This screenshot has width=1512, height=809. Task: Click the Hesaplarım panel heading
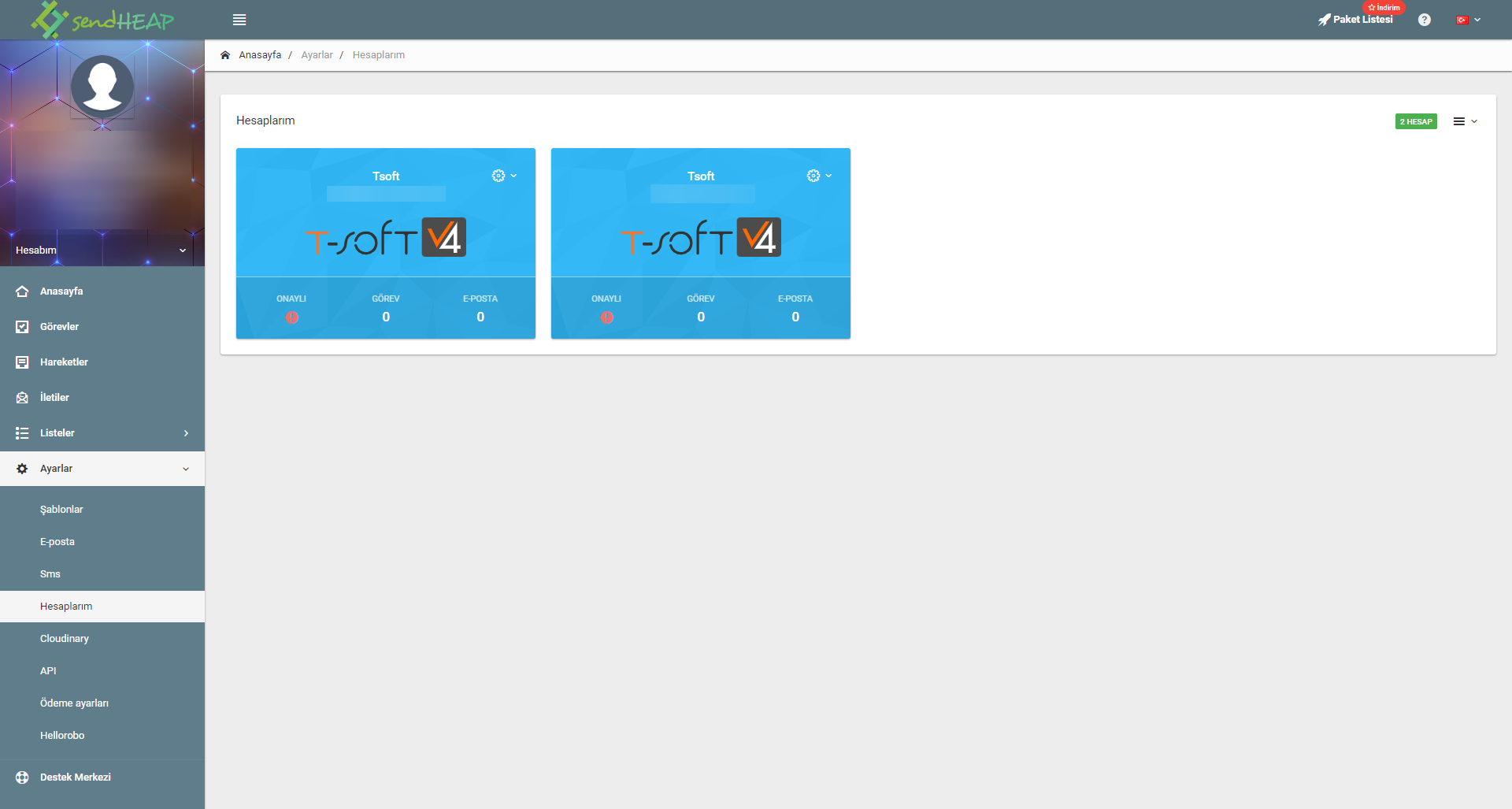tap(265, 121)
